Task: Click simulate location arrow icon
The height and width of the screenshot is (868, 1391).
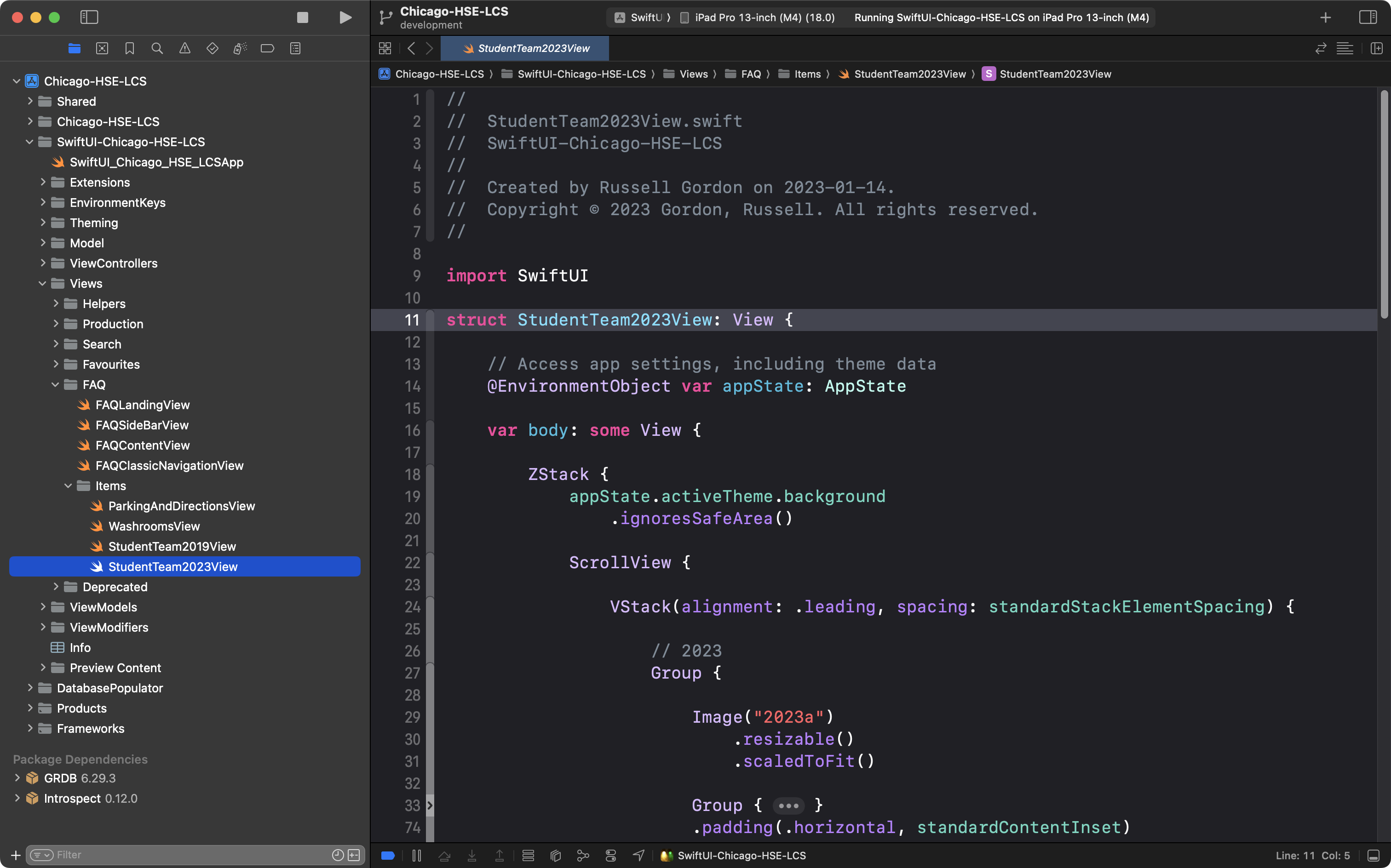Action: click(638, 856)
